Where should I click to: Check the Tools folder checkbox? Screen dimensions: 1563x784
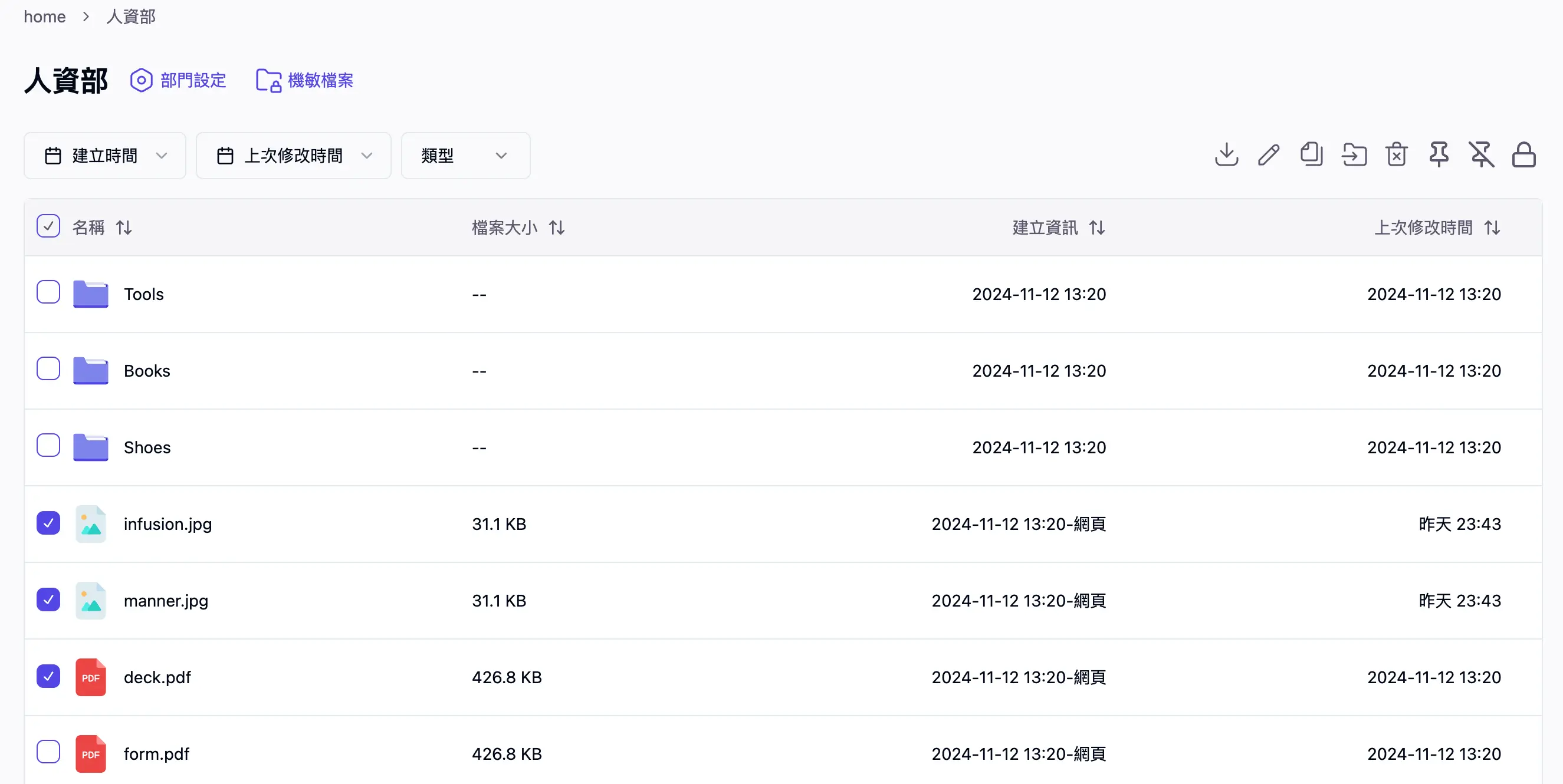(x=48, y=293)
